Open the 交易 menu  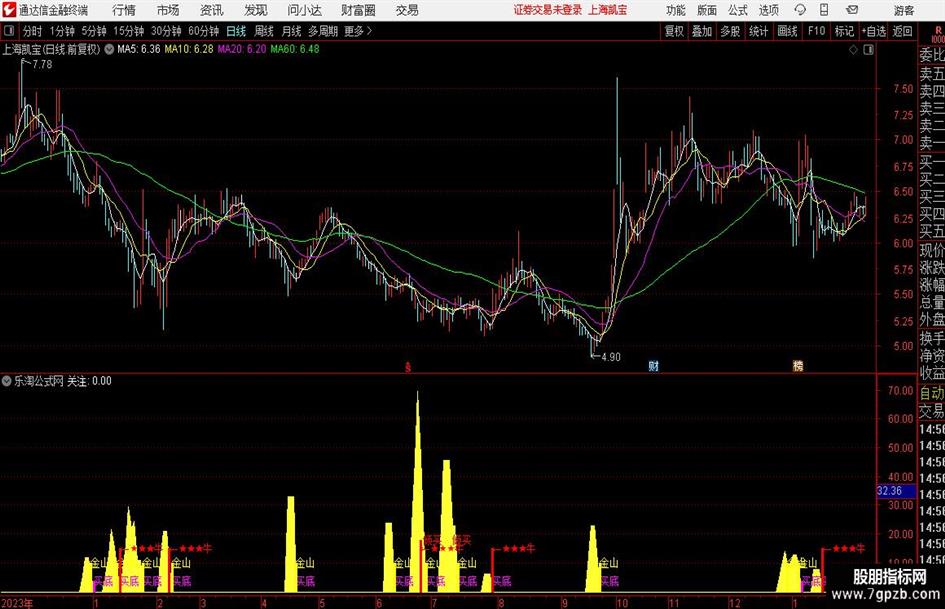(407, 10)
